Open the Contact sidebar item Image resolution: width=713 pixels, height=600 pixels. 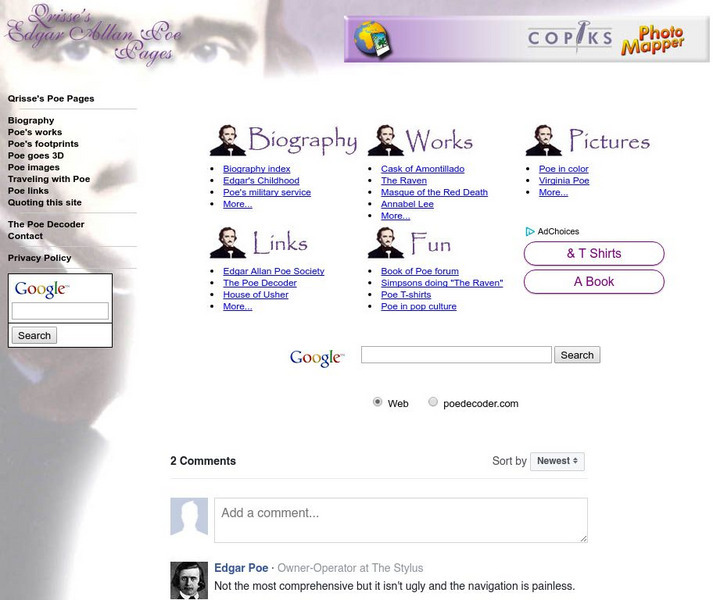(25, 237)
